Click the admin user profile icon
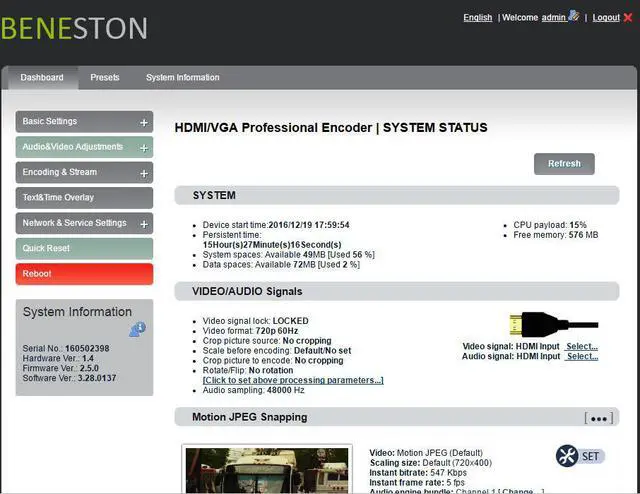 [x=574, y=16]
